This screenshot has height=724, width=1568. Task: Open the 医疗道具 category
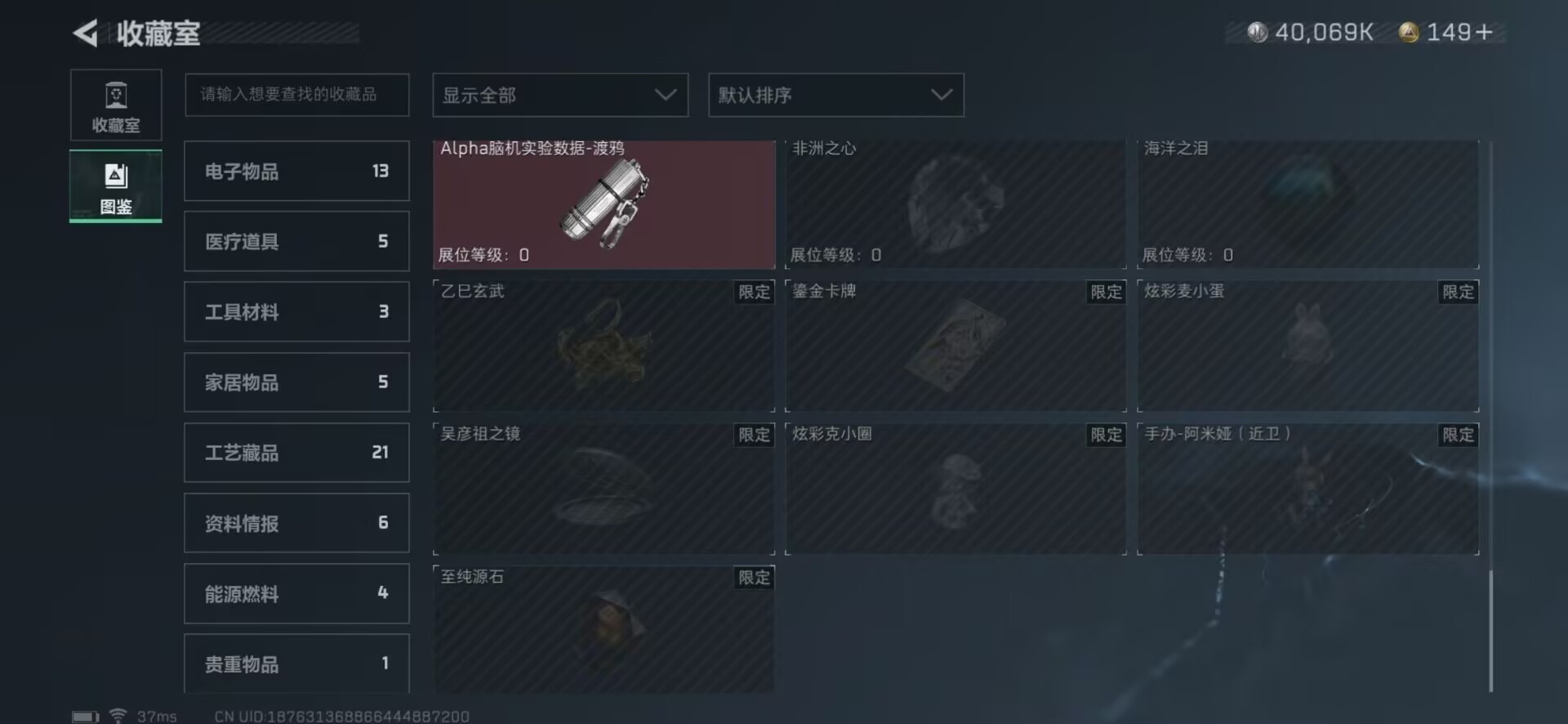pos(296,241)
